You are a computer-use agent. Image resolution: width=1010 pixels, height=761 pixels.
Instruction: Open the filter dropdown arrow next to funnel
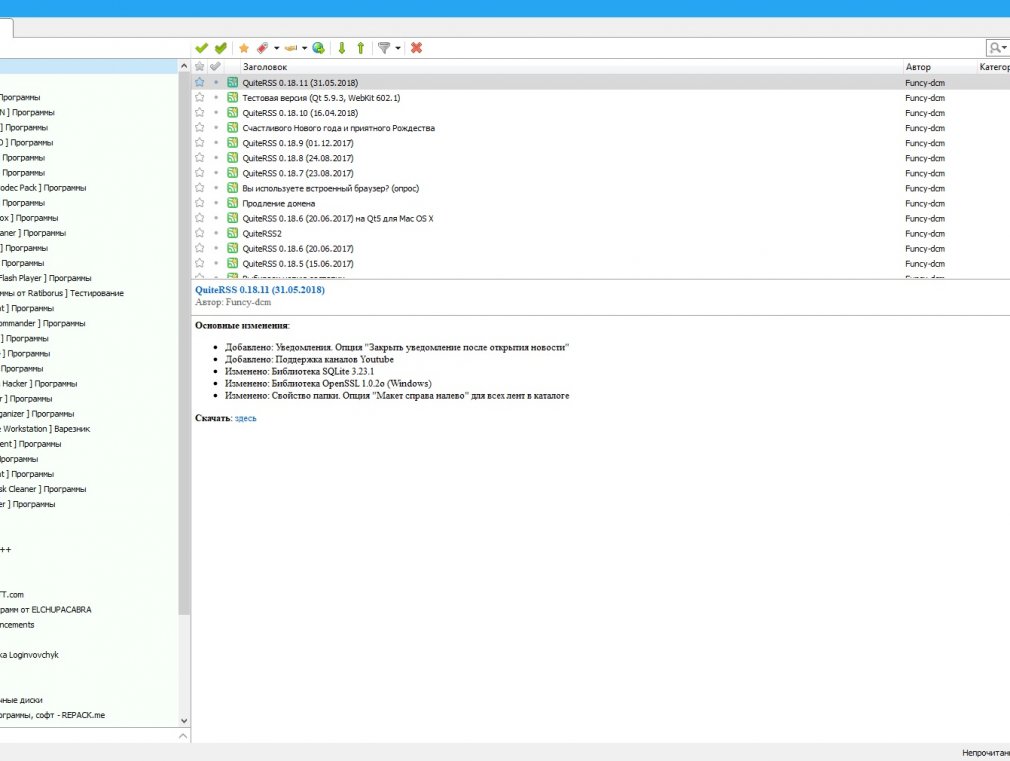(398, 48)
